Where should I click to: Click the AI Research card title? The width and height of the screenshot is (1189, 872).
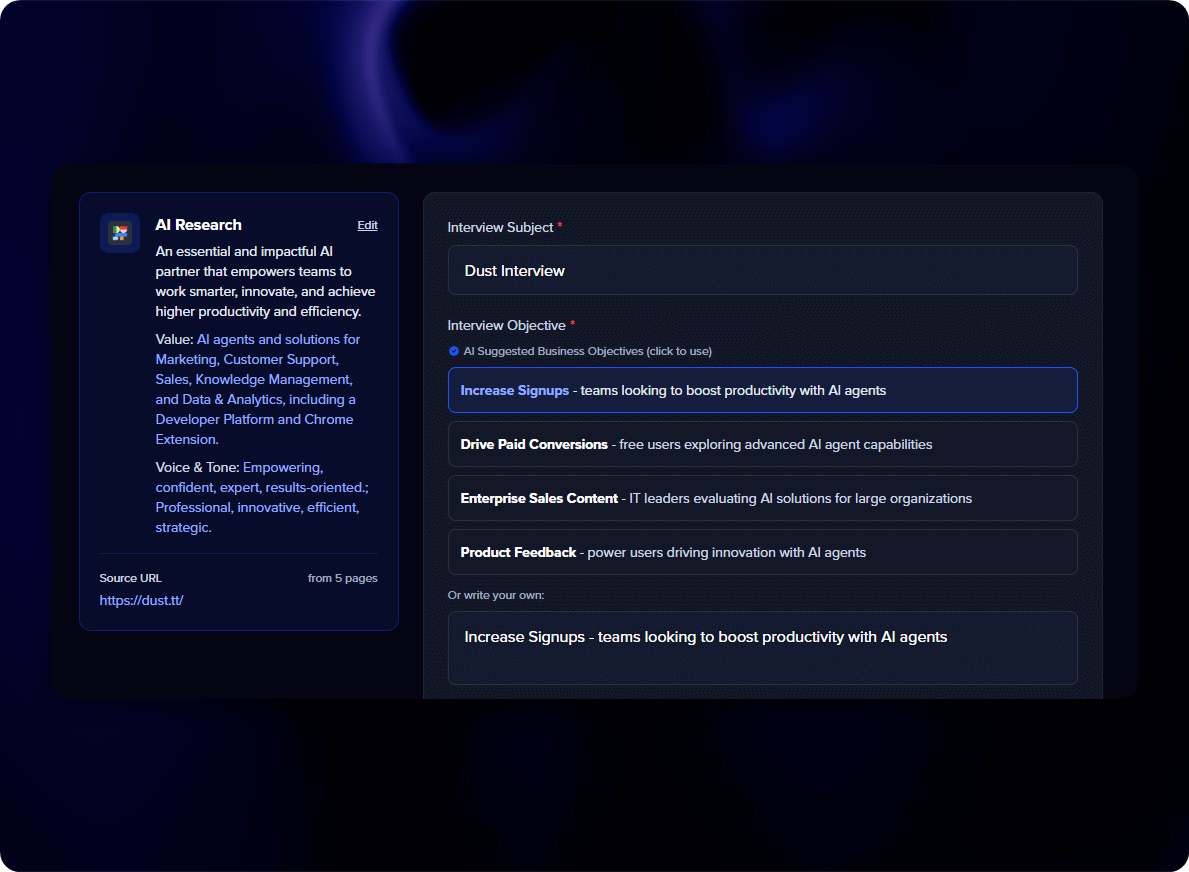pos(198,225)
